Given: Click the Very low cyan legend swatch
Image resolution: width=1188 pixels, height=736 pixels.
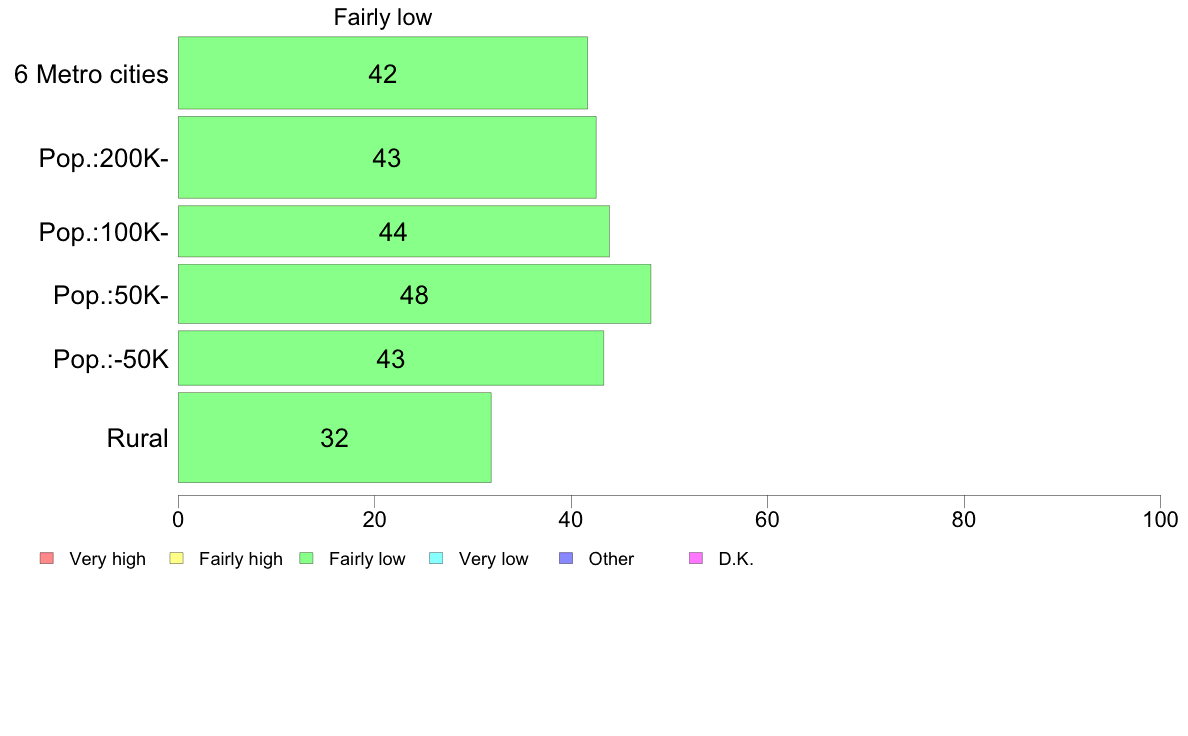Looking at the screenshot, I should [x=436, y=559].
